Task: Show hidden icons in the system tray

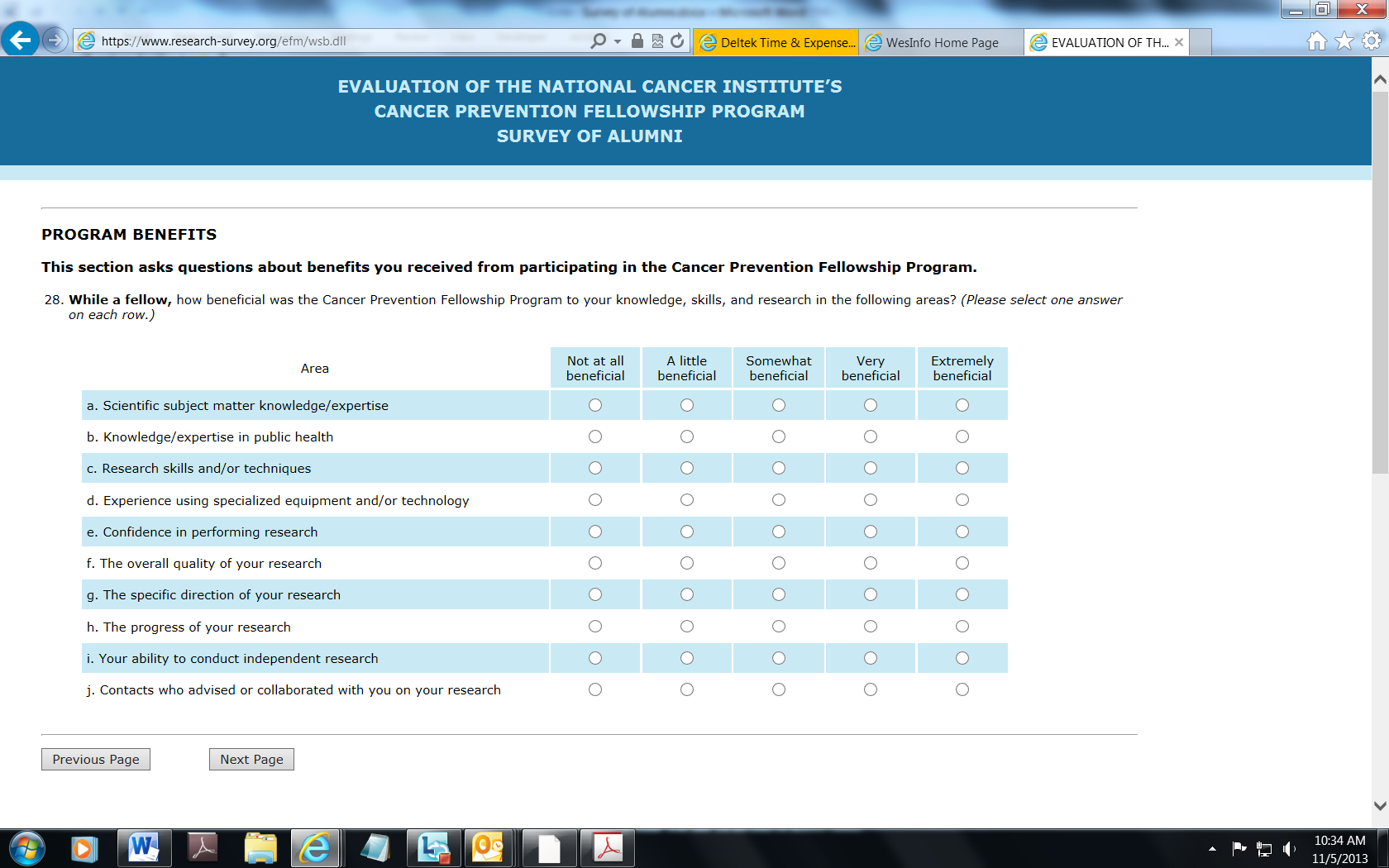Action: pos(1212,848)
